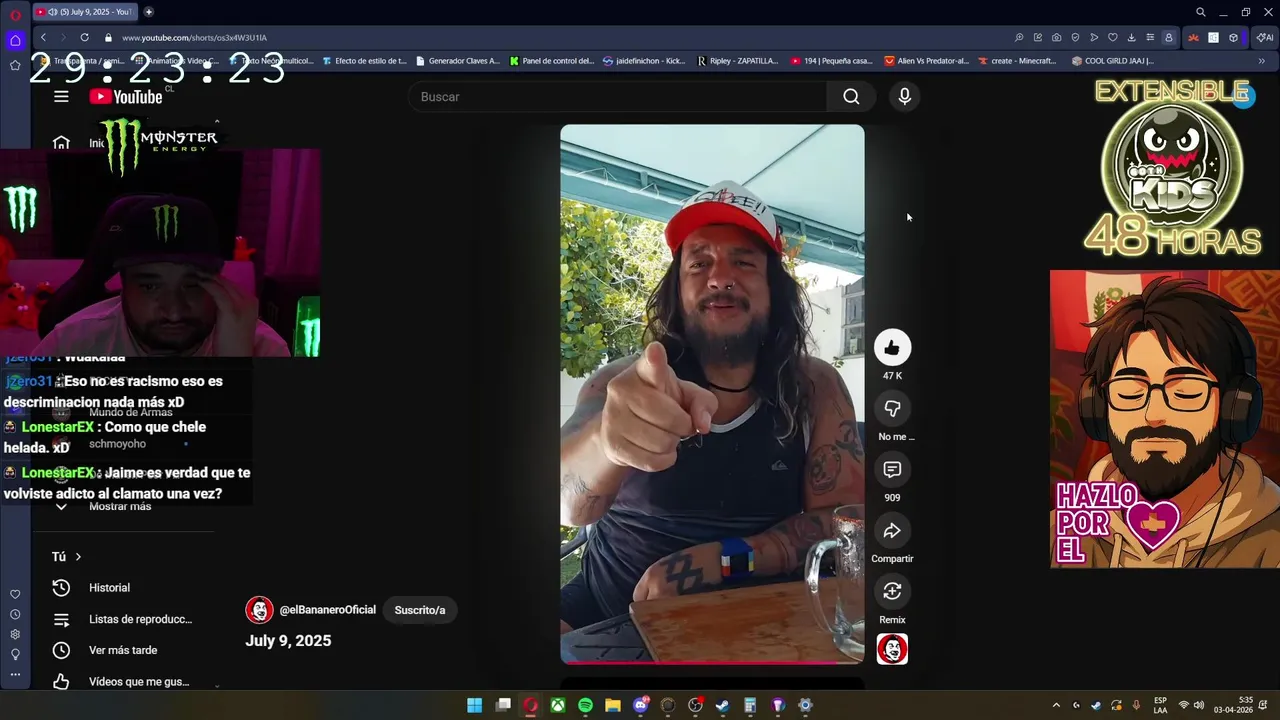Open Windows Start menu
Viewport: 1280px width, 720px height.
click(x=475, y=705)
